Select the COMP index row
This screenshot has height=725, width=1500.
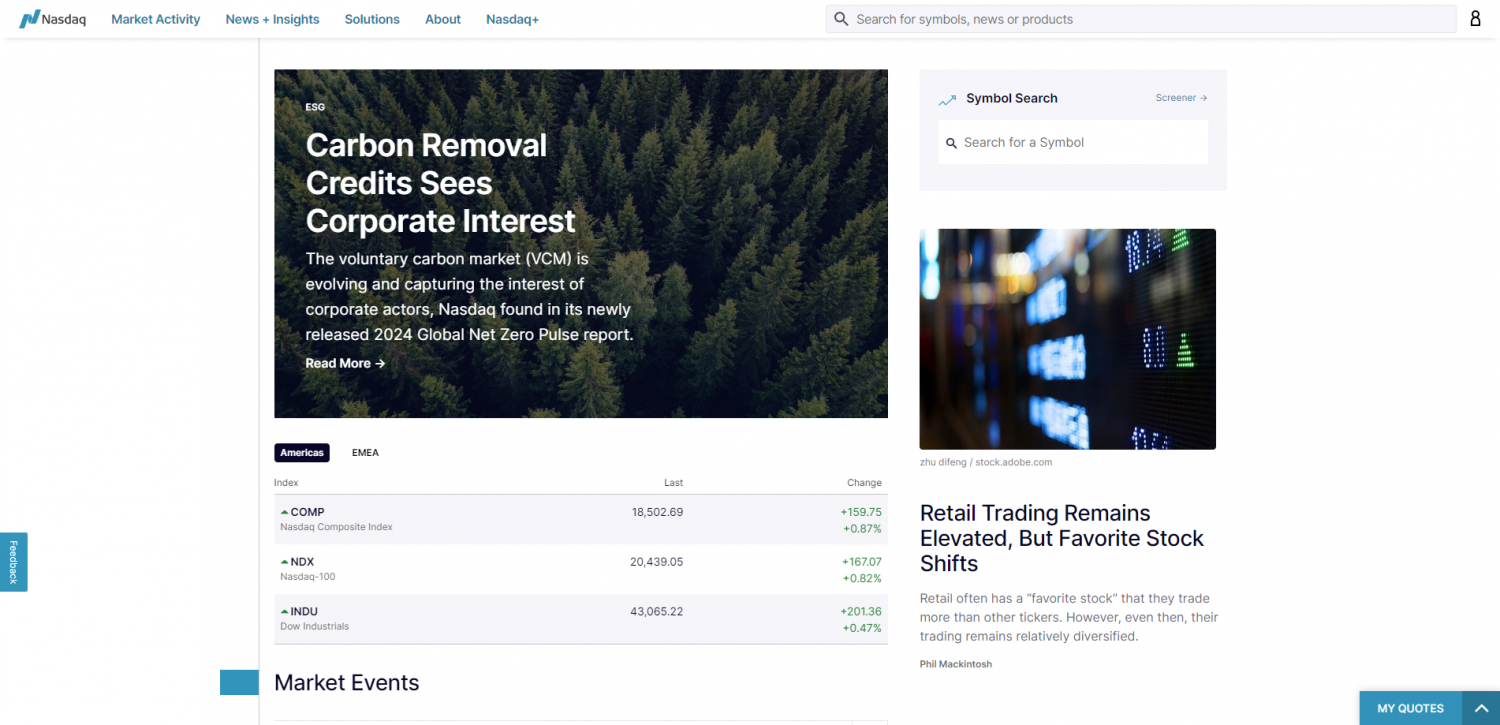[581, 519]
